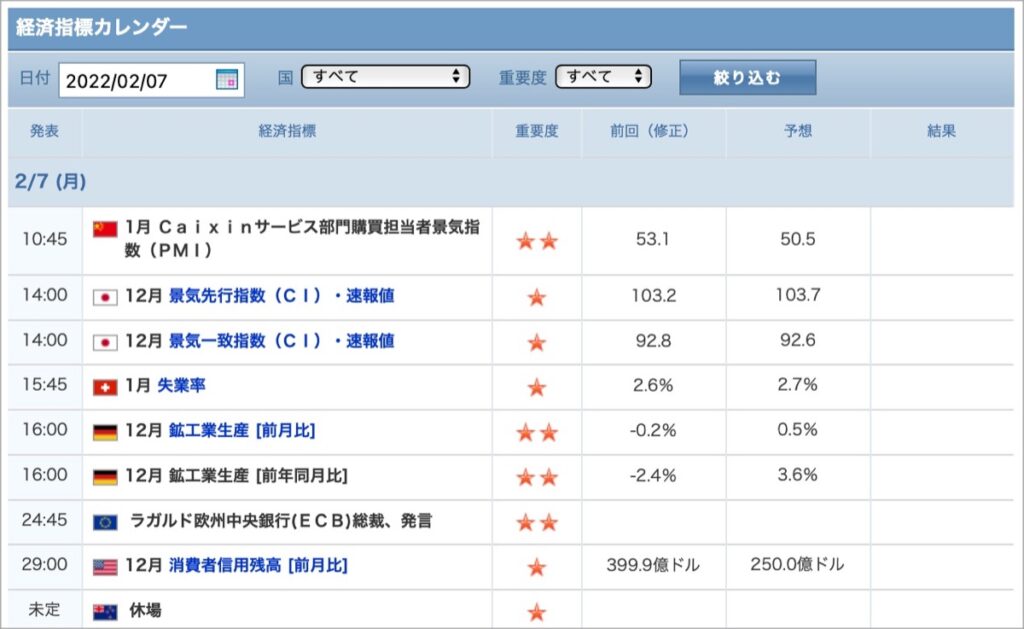Viewport: 1024px width, 629px height.
Task: Open 景気一致指数（ＣＩ）・速報値 link
Action: point(281,341)
